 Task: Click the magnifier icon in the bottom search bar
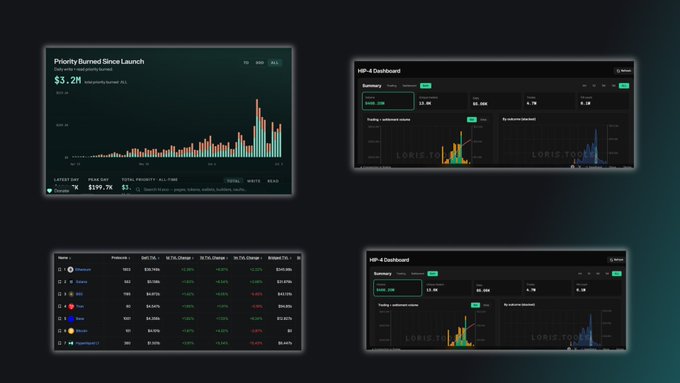(x=138, y=190)
